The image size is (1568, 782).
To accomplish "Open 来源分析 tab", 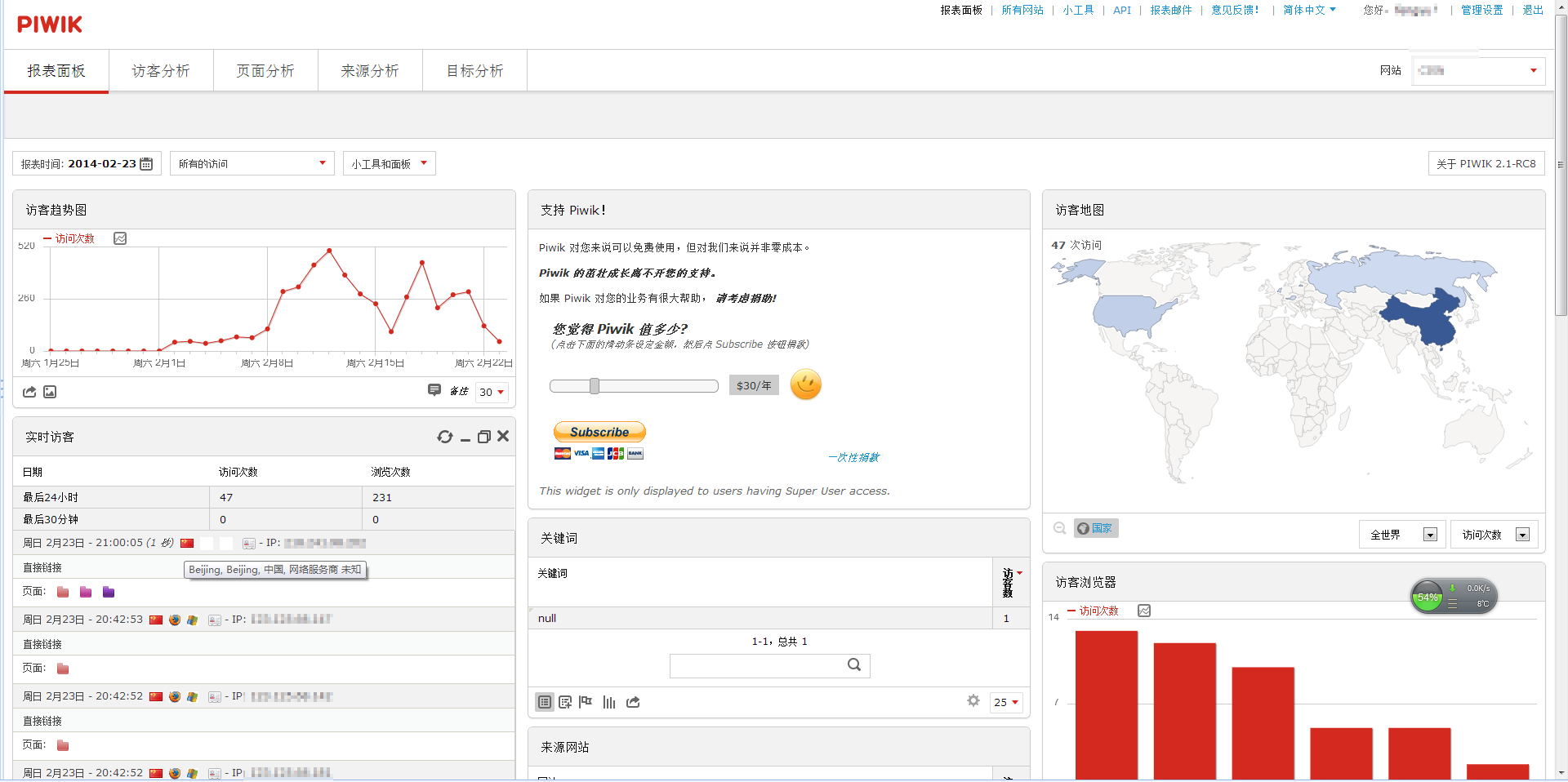I will 370,71.
